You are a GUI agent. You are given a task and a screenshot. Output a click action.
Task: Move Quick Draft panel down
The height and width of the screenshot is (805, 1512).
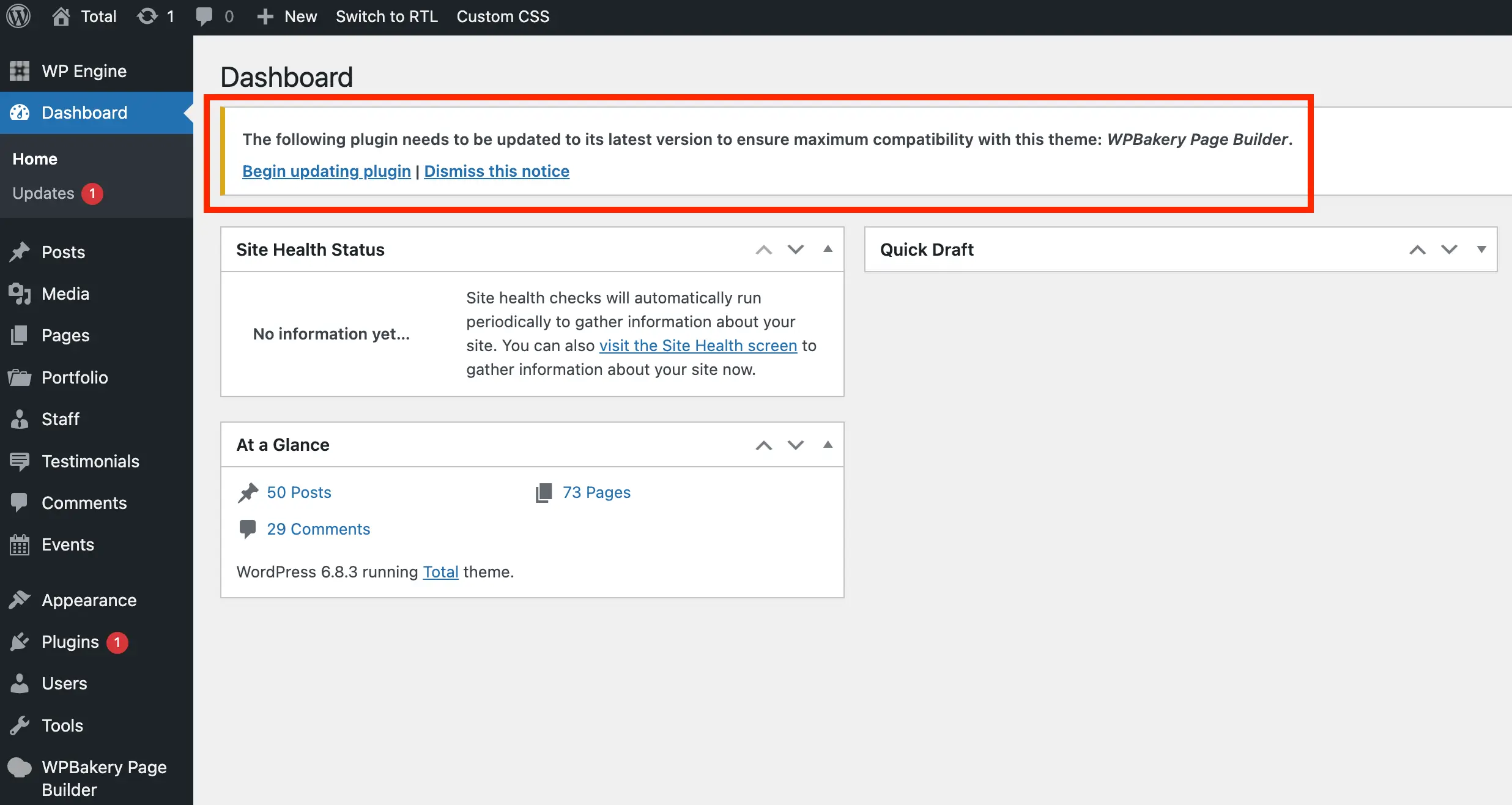1449,250
